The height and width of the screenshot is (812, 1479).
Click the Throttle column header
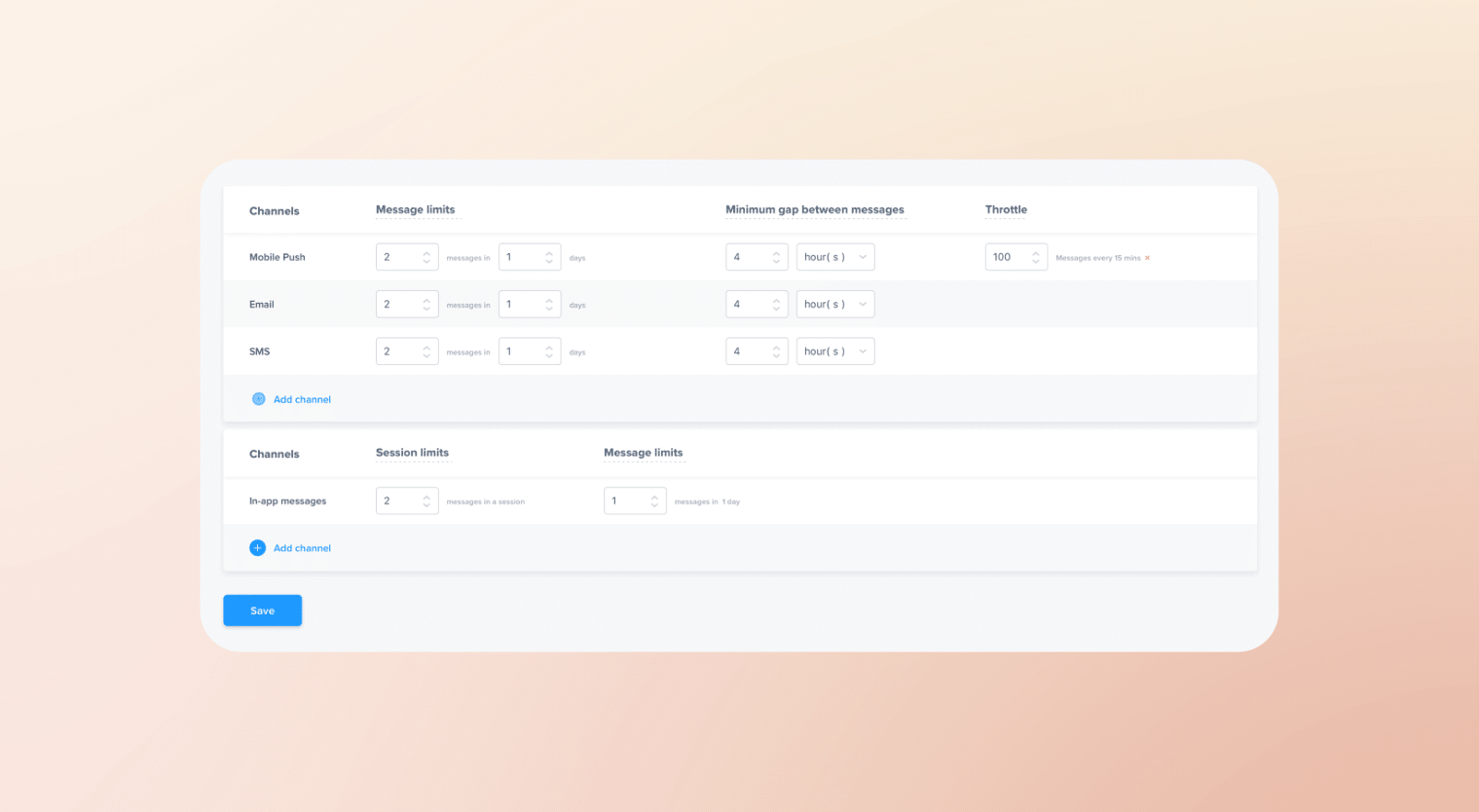point(1006,209)
